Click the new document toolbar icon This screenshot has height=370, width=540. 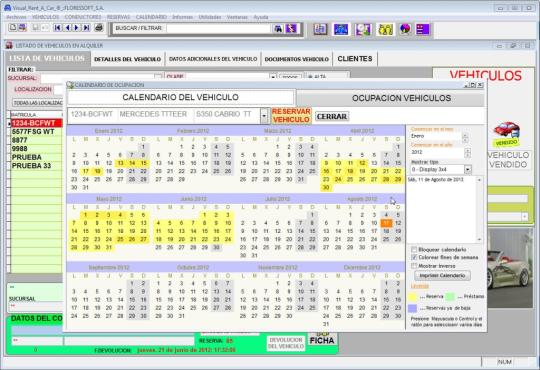(13, 28)
